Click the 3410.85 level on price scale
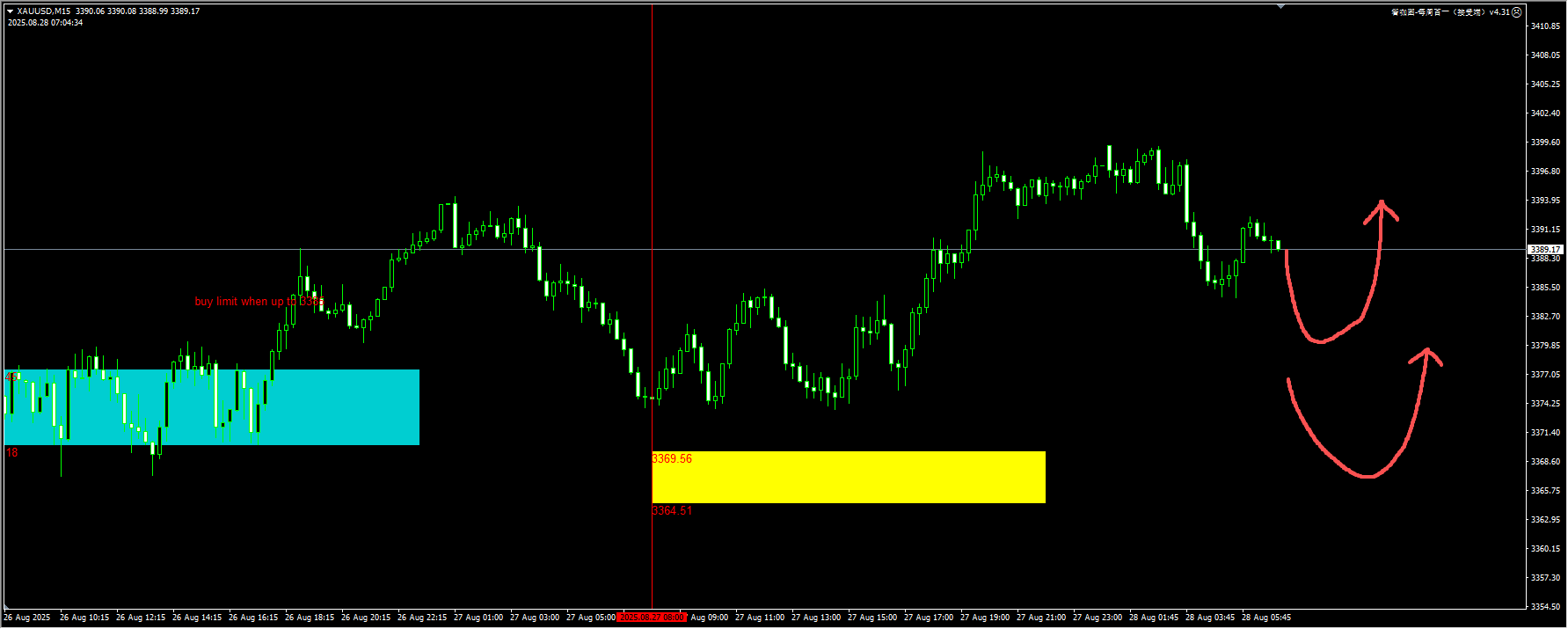 [1545, 26]
